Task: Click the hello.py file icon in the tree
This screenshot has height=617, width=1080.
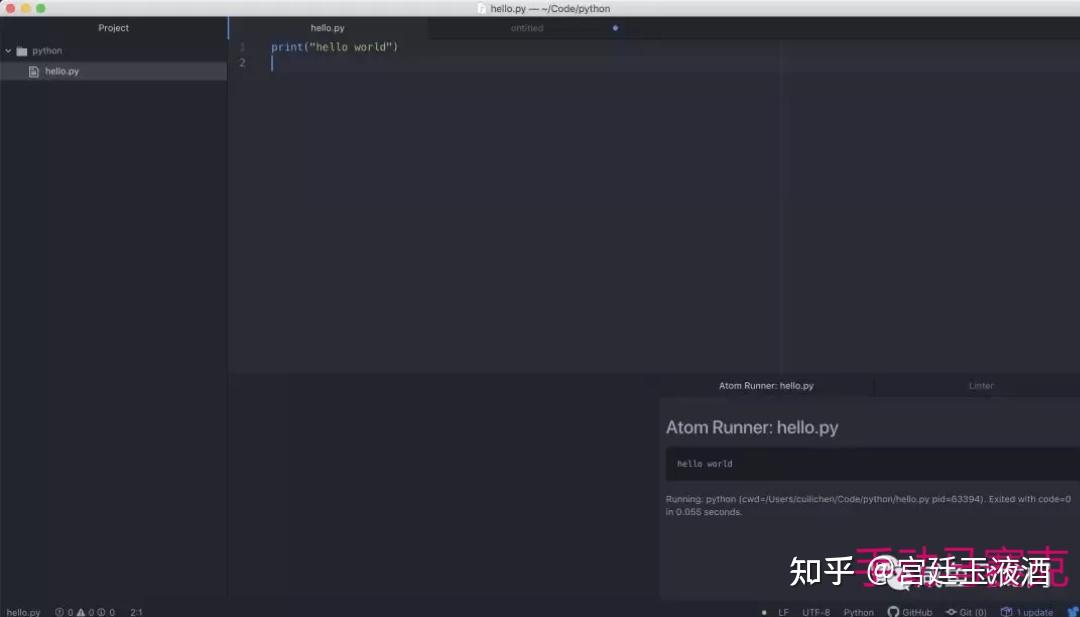Action: click(33, 72)
